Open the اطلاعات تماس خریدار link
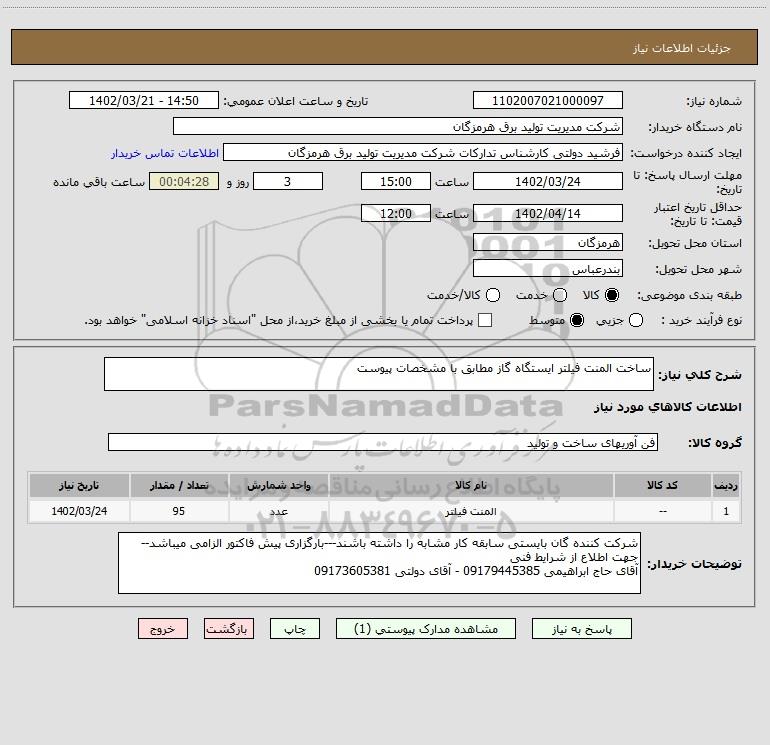 tap(165, 153)
